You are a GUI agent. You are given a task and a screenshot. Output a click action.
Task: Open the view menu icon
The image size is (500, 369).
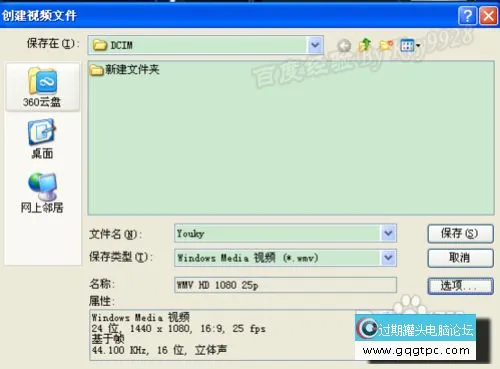point(410,45)
